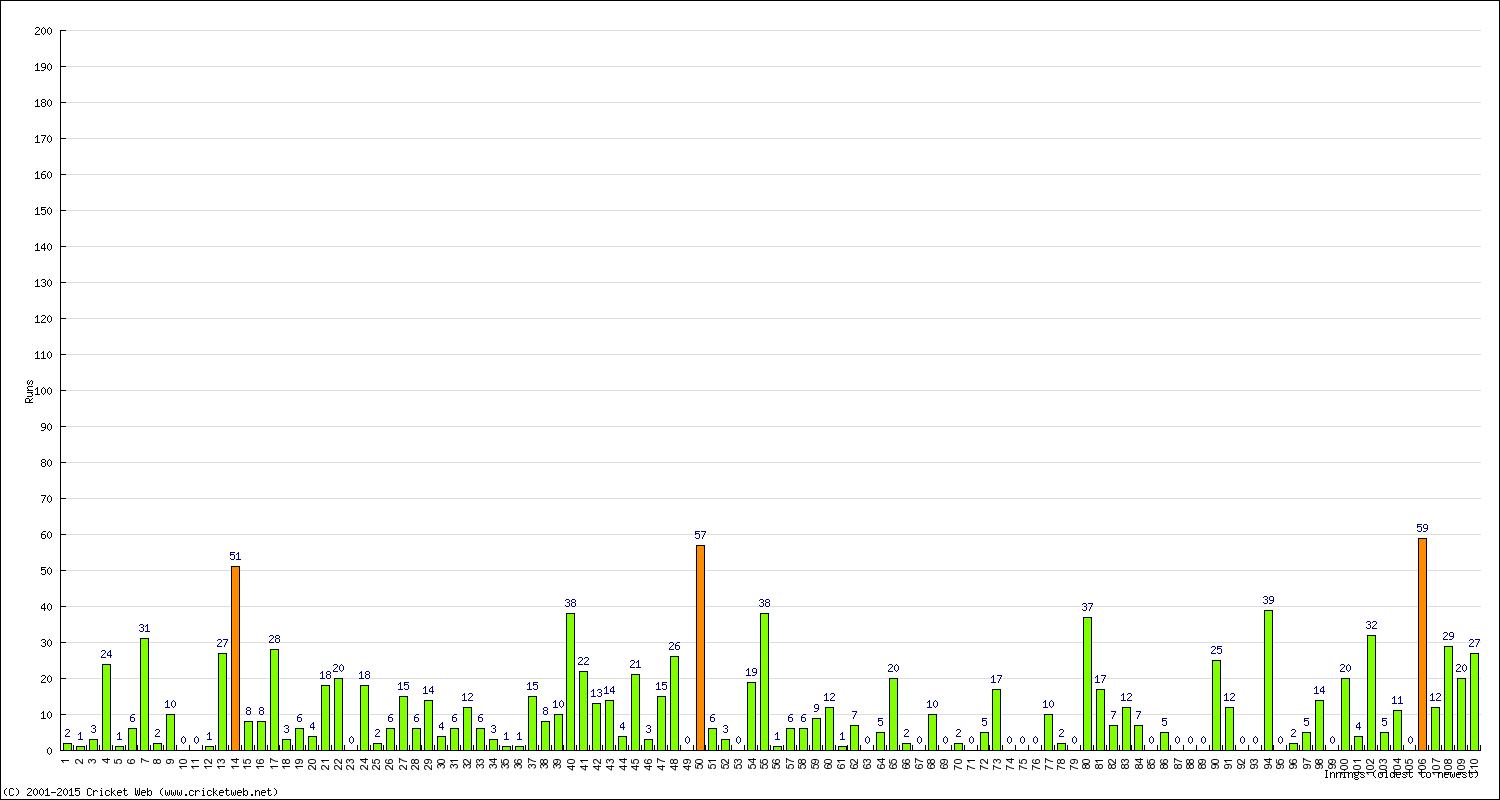Select the y-axis label "60"
This screenshot has width=1500, height=800.
tap(46, 535)
